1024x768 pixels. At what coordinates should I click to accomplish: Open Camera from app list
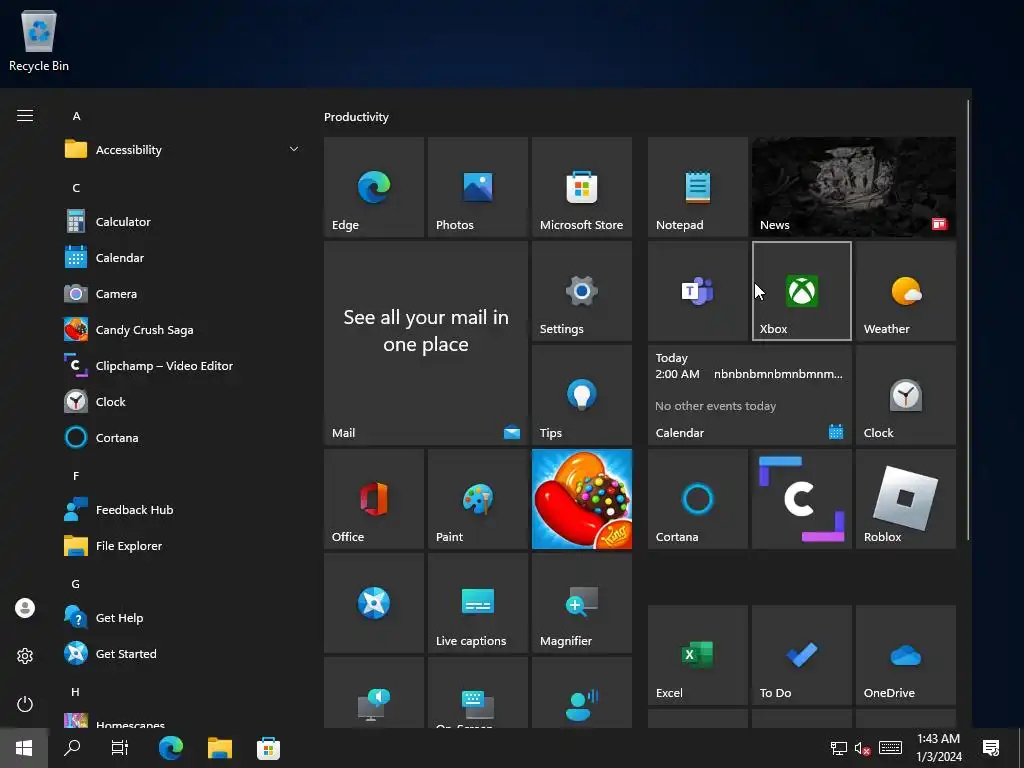(183, 293)
